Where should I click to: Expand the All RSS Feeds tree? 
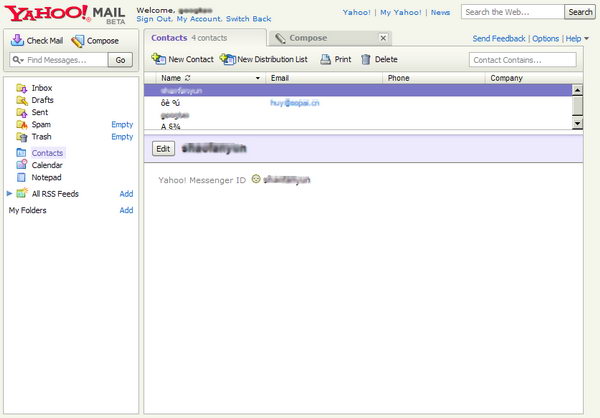coord(10,193)
